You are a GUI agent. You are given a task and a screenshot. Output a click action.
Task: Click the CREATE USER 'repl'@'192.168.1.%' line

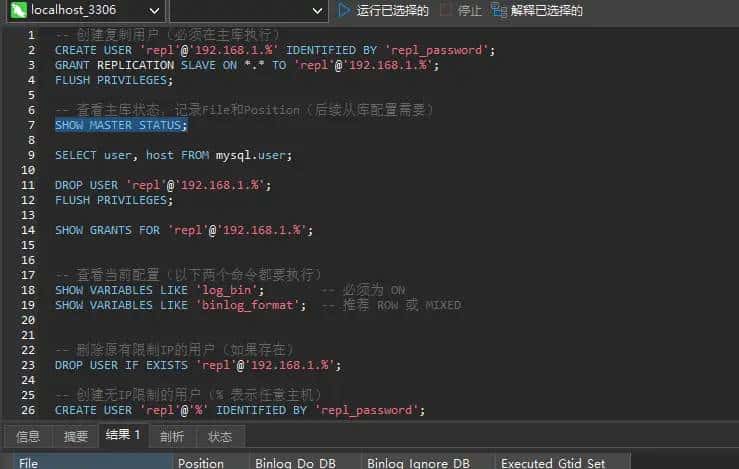pos(275,50)
